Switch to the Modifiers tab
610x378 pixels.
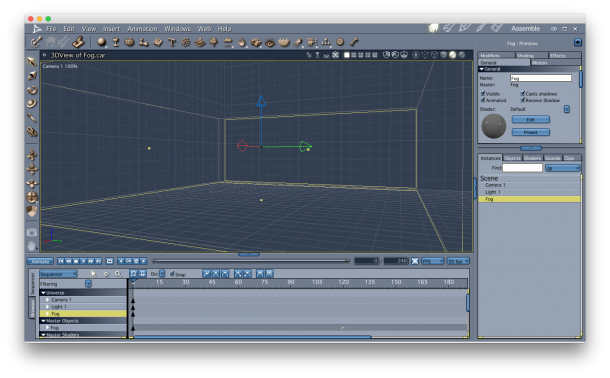pos(496,56)
